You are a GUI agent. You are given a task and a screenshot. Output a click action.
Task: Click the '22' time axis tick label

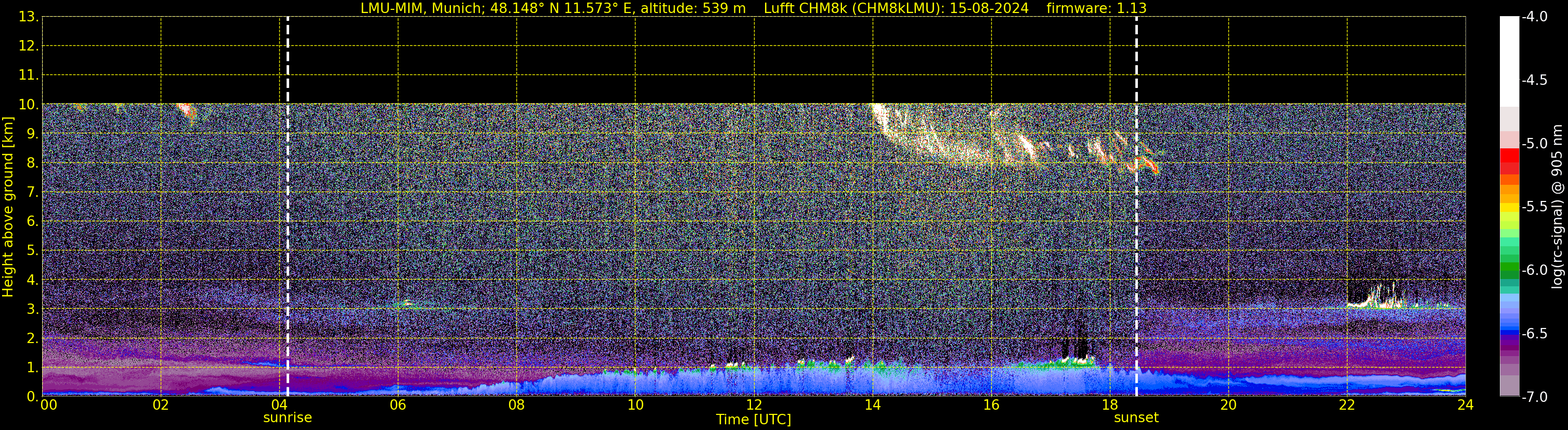click(x=1347, y=405)
